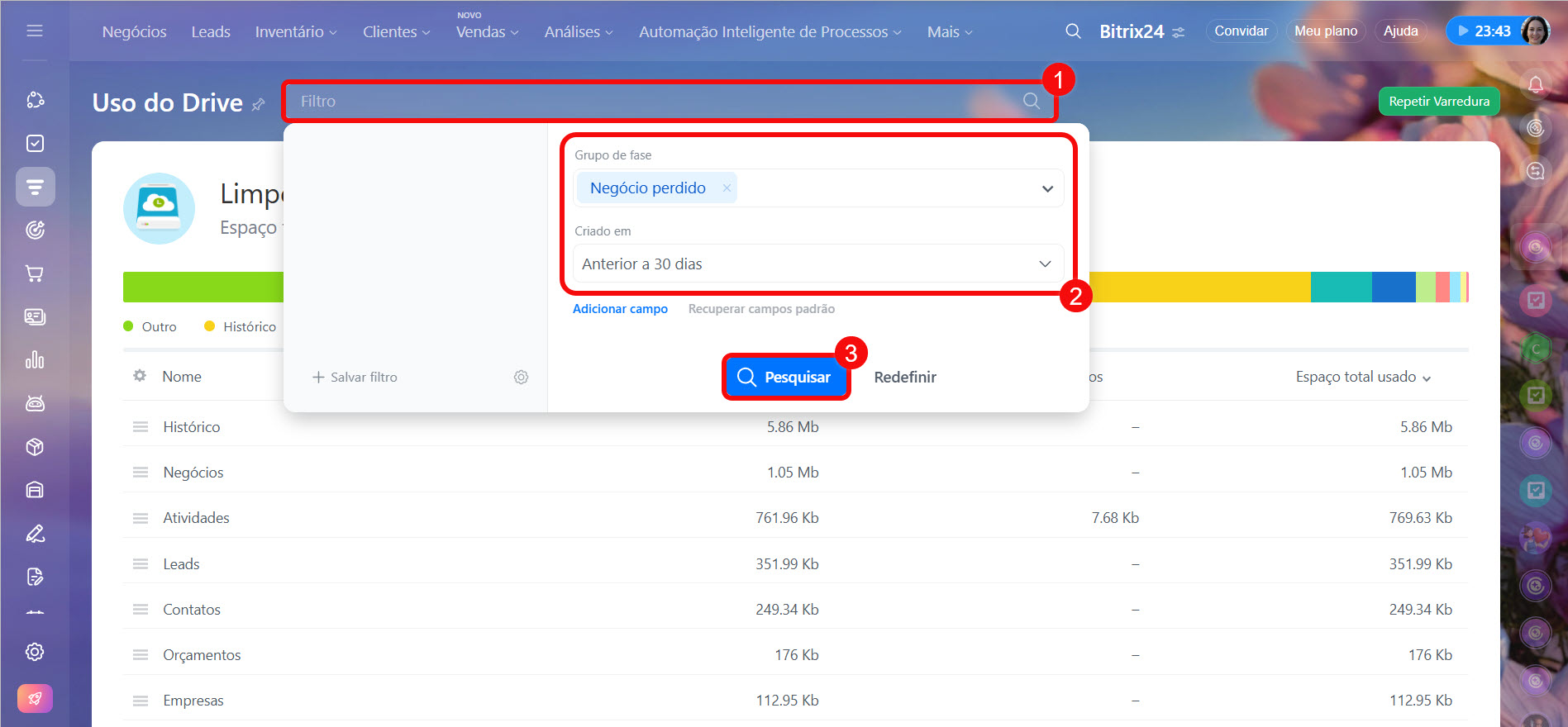Open the Inventário menu
This screenshot has height=727, width=1568.
[x=295, y=31]
